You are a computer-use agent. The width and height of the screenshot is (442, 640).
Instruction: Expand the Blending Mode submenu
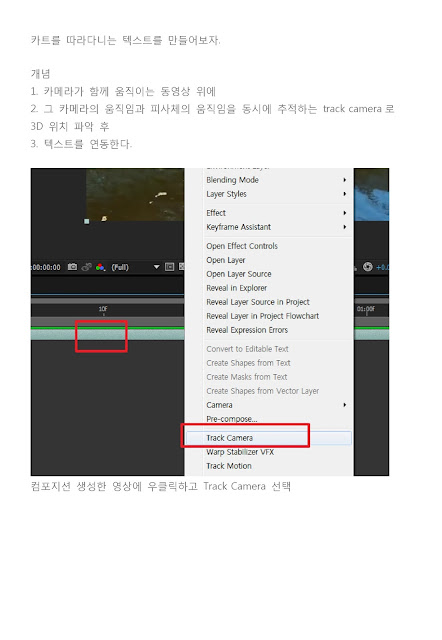(x=276, y=180)
